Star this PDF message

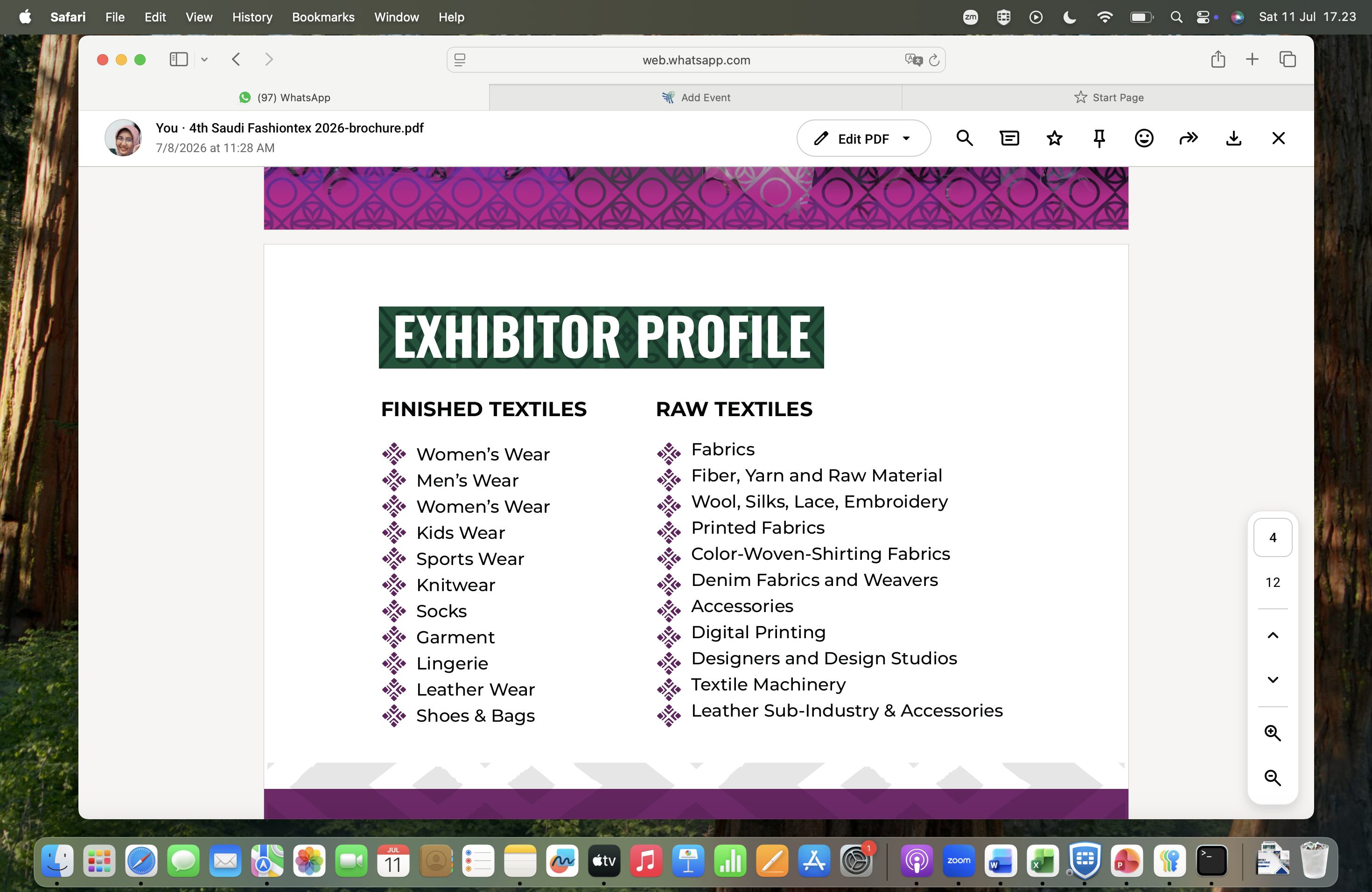pos(1054,138)
